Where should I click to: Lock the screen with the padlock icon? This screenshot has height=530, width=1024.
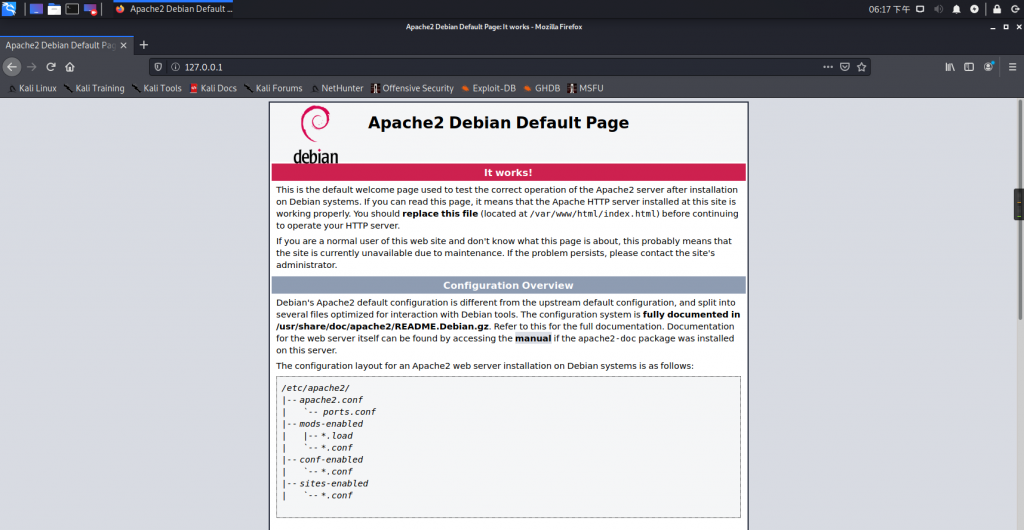pyautogui.click(x=997, y=9)
